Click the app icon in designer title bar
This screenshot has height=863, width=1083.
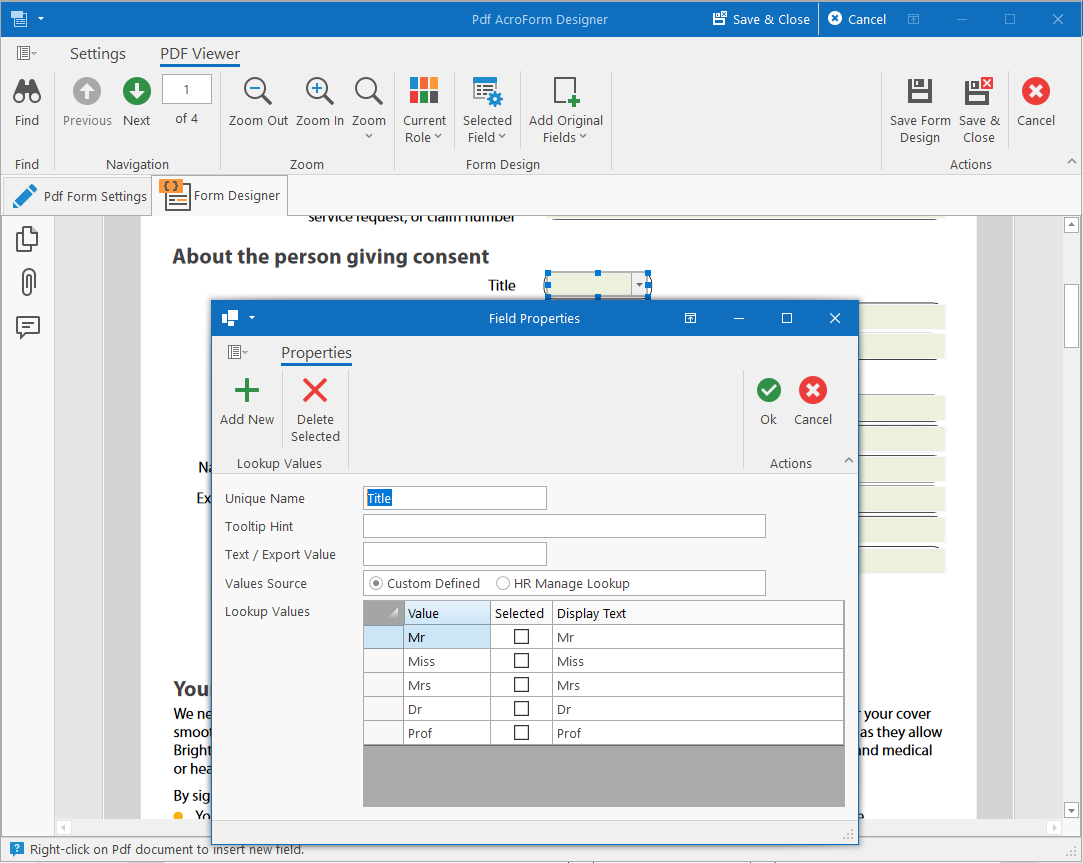19,19
